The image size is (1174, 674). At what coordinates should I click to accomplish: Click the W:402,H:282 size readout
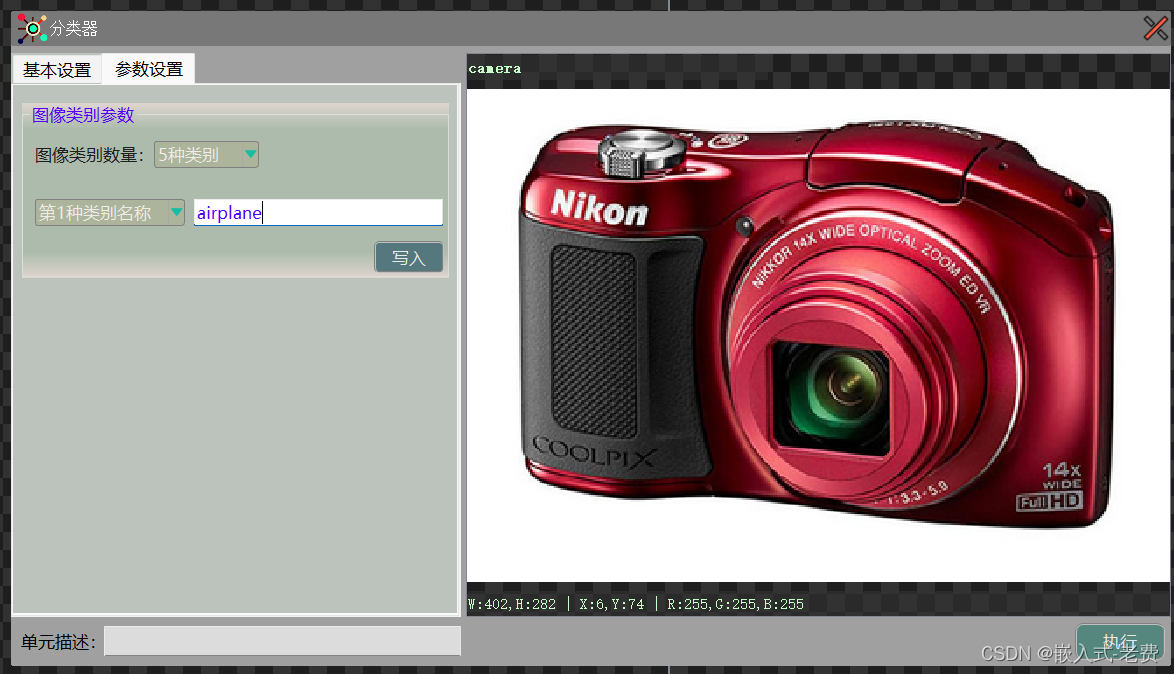click(512, 604)
